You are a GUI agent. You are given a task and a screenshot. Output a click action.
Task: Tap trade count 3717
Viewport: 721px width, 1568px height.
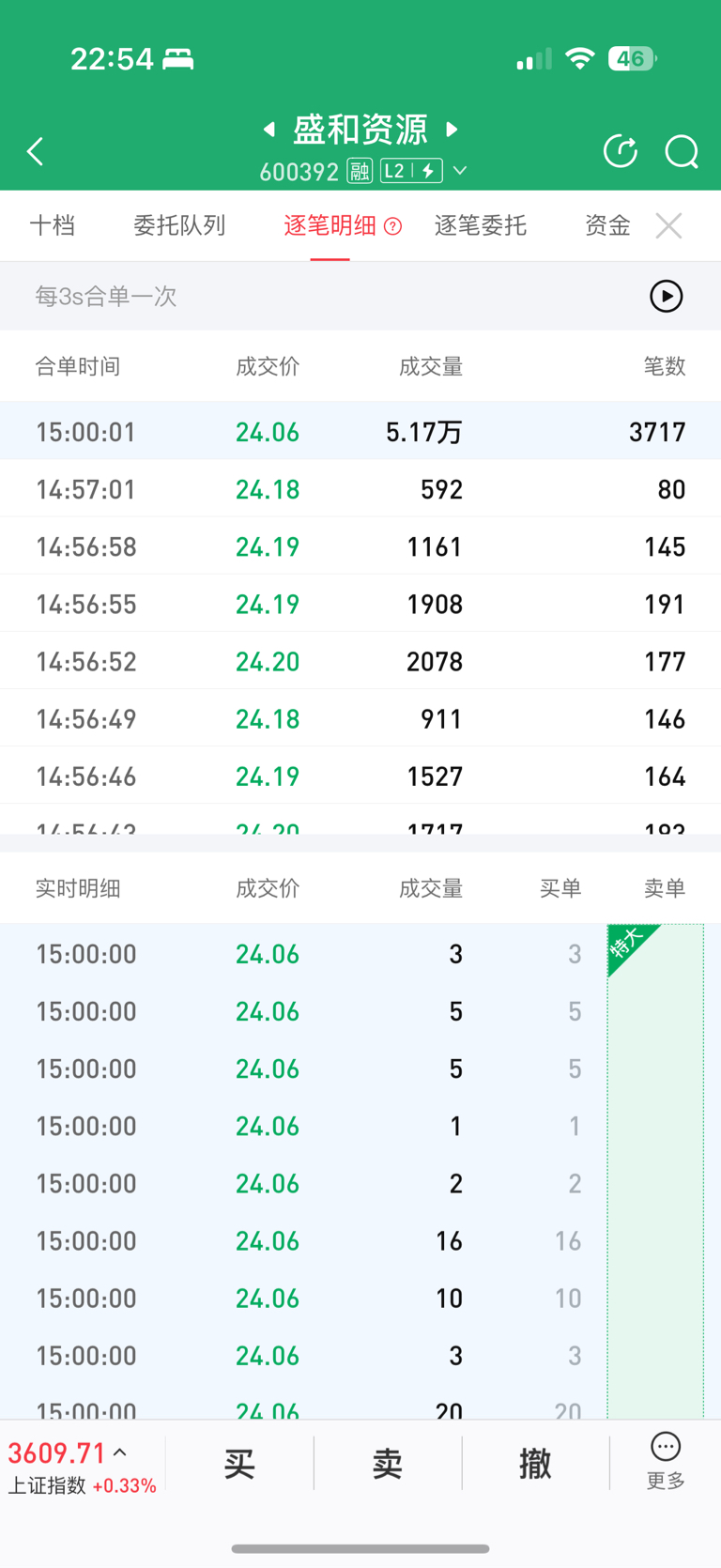tap(657, 432)
